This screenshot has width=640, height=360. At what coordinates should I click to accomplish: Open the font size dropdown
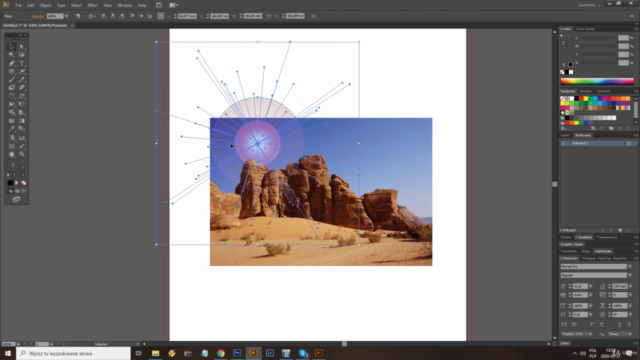[591, 286]
